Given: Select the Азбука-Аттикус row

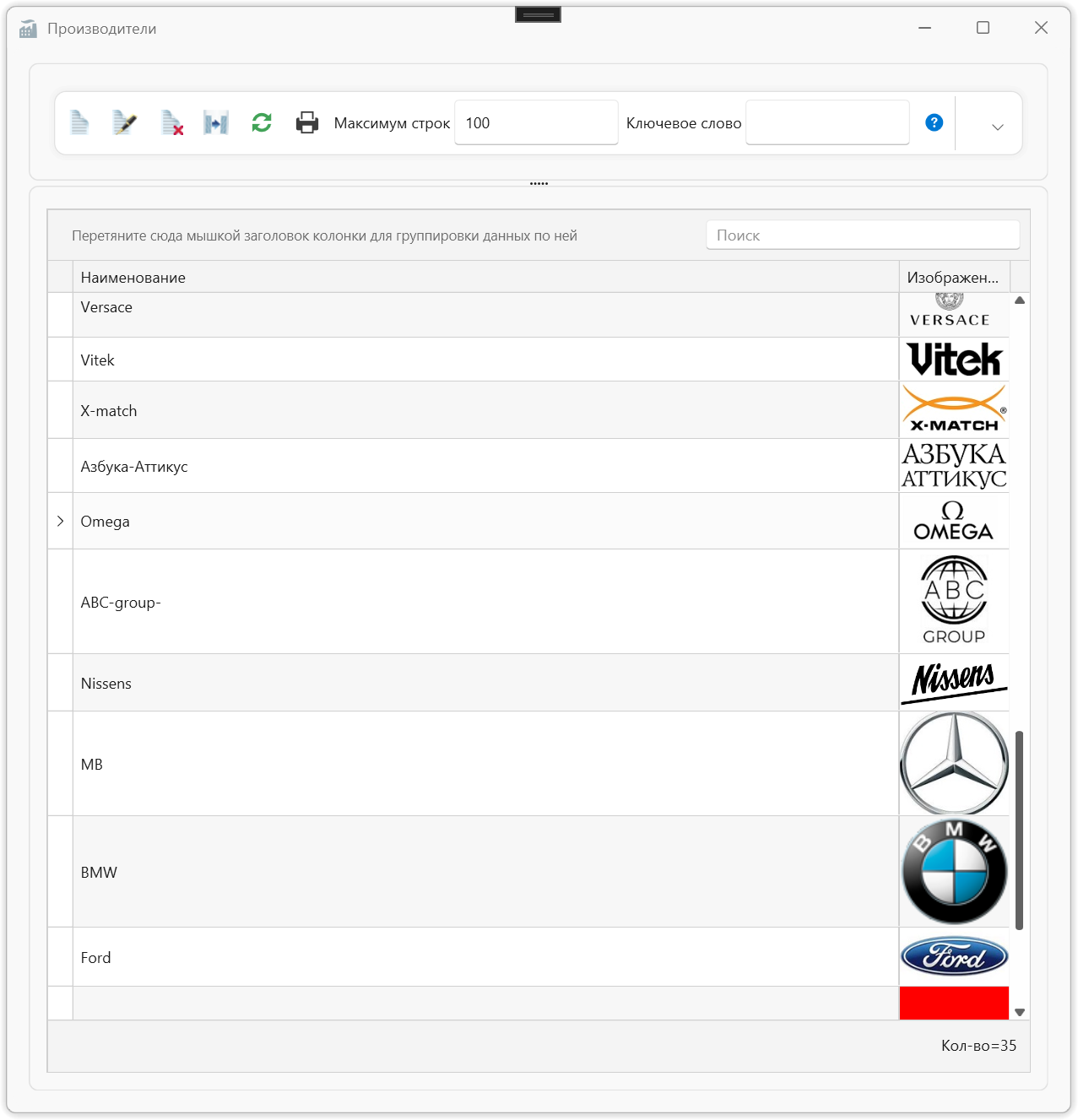Looking at the screenshot, I should 485,466.
